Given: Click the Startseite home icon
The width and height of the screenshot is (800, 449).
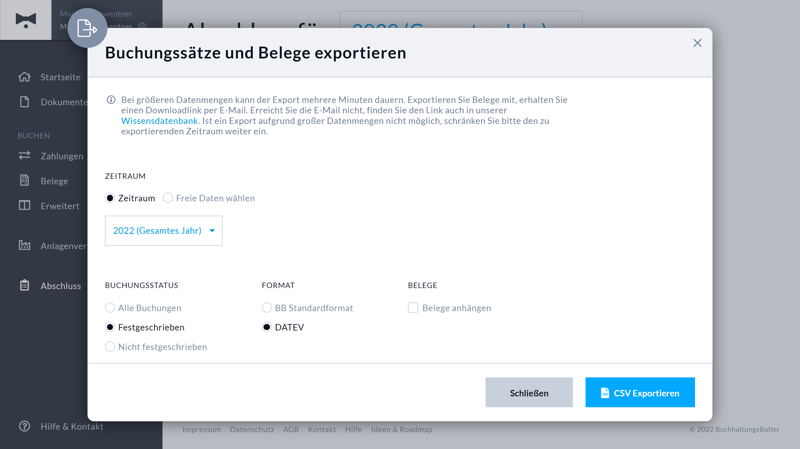Looking at the screenshot, I should click(25, 77).
